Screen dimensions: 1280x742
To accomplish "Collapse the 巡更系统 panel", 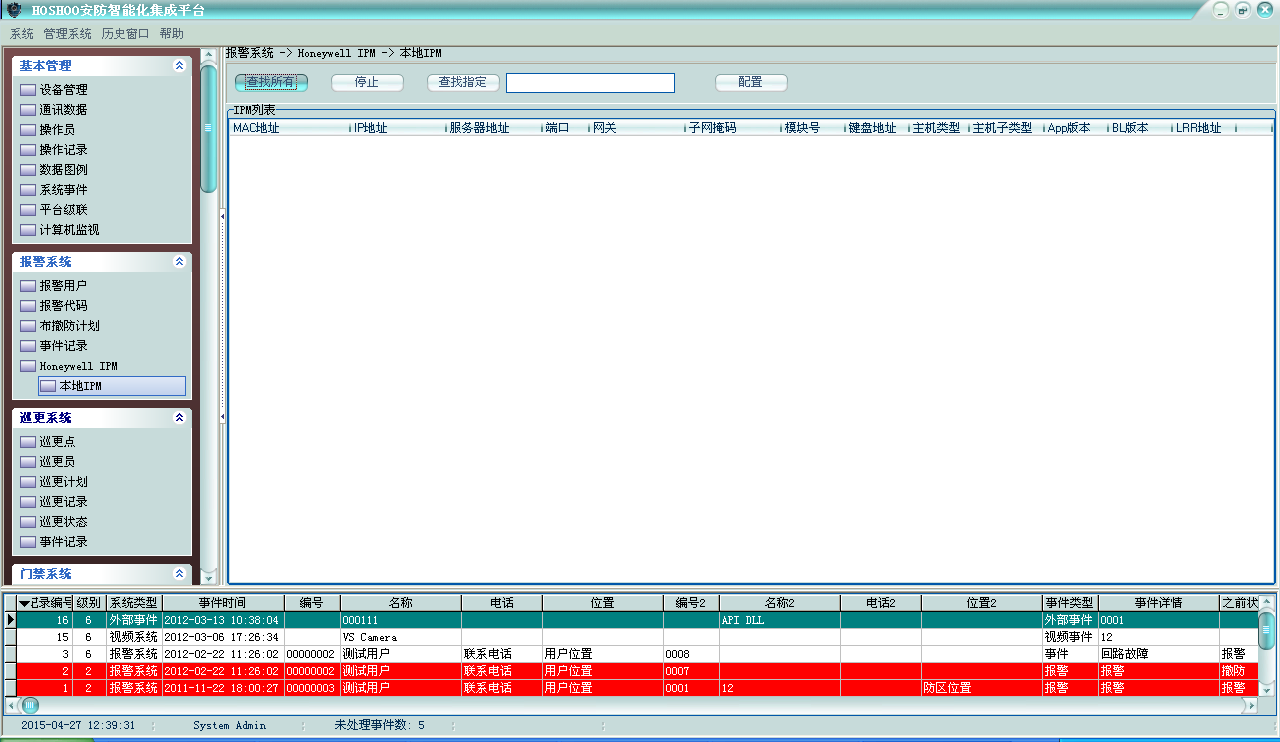I will pos(179,418).
